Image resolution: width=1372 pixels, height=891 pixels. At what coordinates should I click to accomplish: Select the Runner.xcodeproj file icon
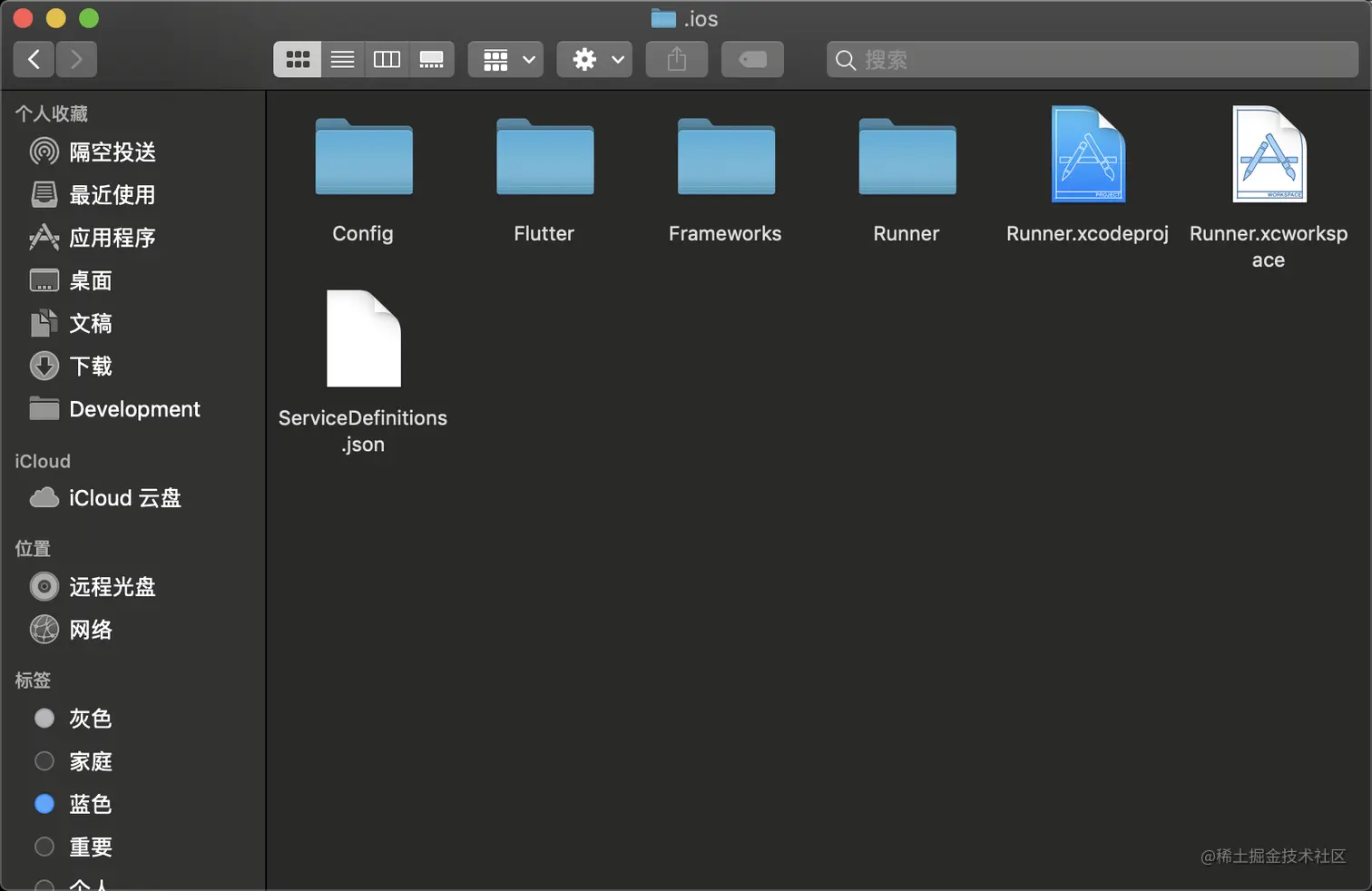tap(1088, 154)
